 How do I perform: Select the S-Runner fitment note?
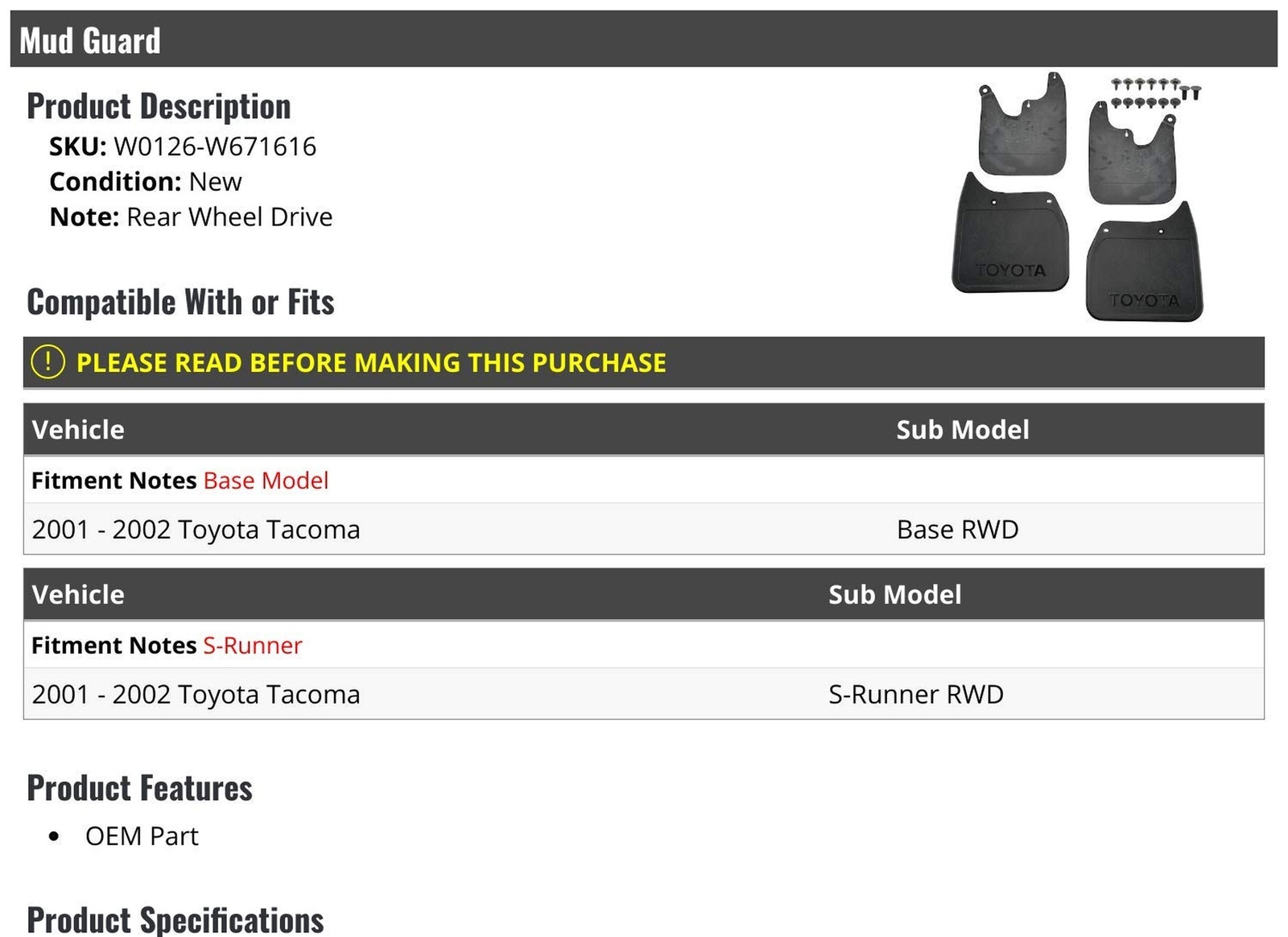point(253,646)
